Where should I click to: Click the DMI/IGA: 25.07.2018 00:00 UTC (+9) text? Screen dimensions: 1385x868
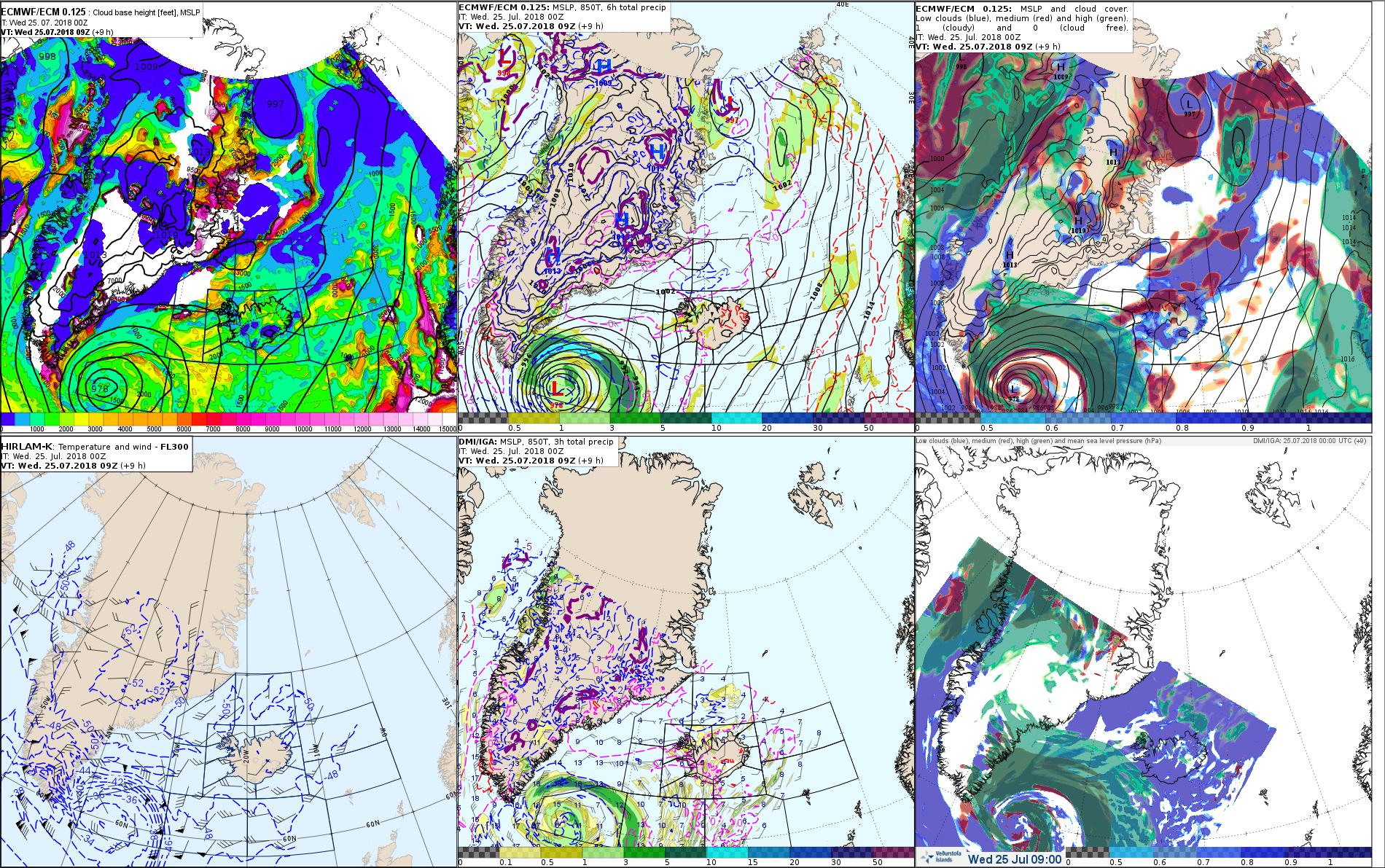click(1309, 441)
